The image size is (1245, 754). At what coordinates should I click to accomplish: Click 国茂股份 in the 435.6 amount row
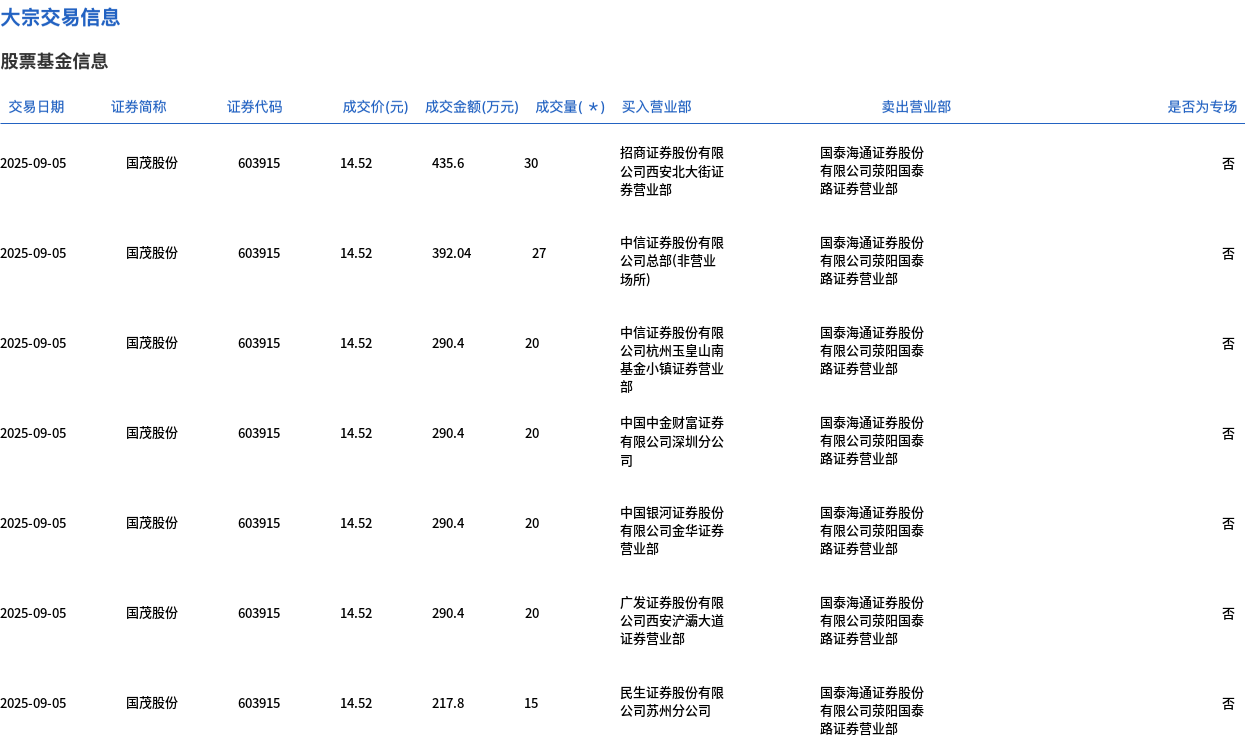(x=152, y=163)
